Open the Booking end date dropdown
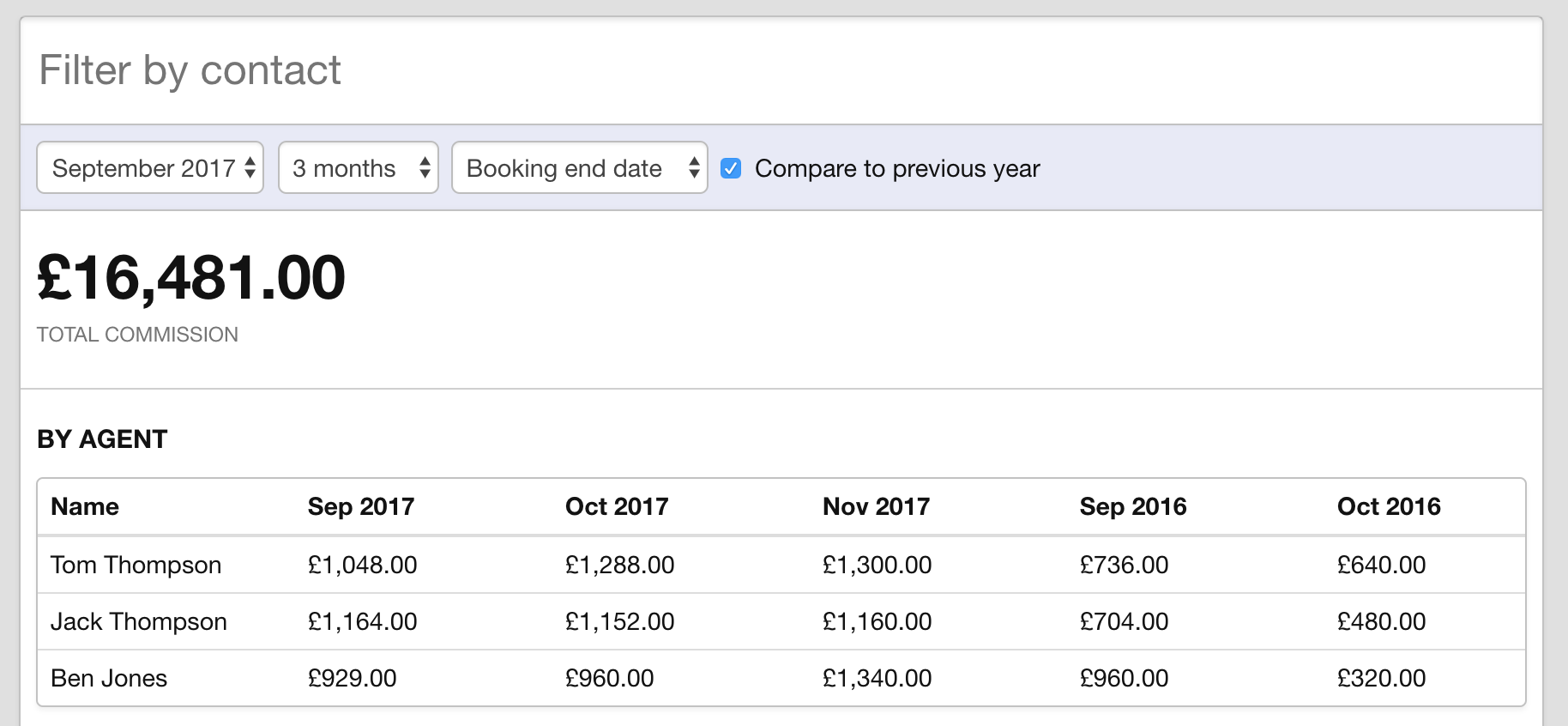Image resolution: width=1568 pixels, height=726 pixels. [x=580, y=167]
